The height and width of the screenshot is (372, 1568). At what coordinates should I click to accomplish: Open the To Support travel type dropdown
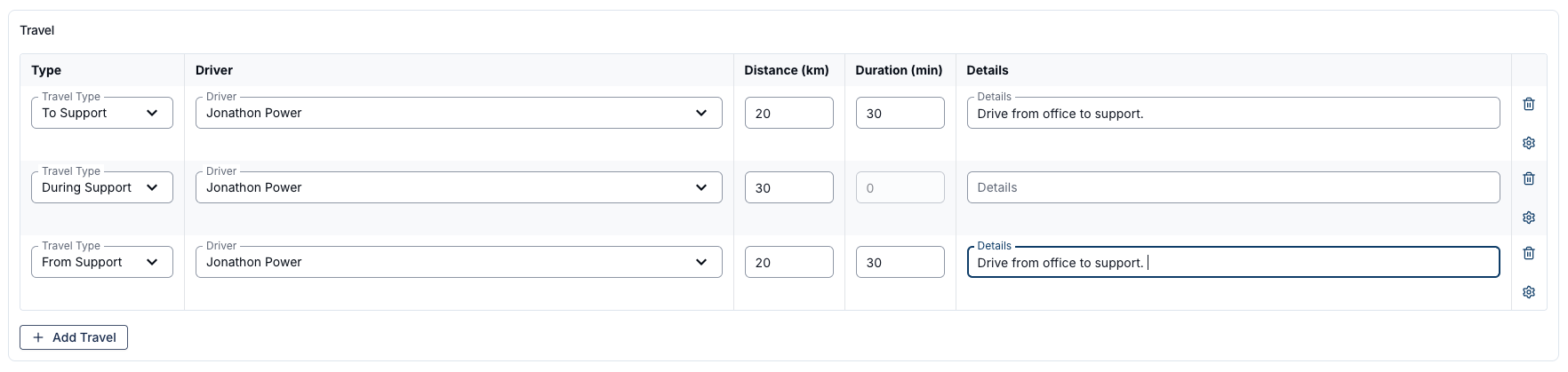[x=102, y=113]
